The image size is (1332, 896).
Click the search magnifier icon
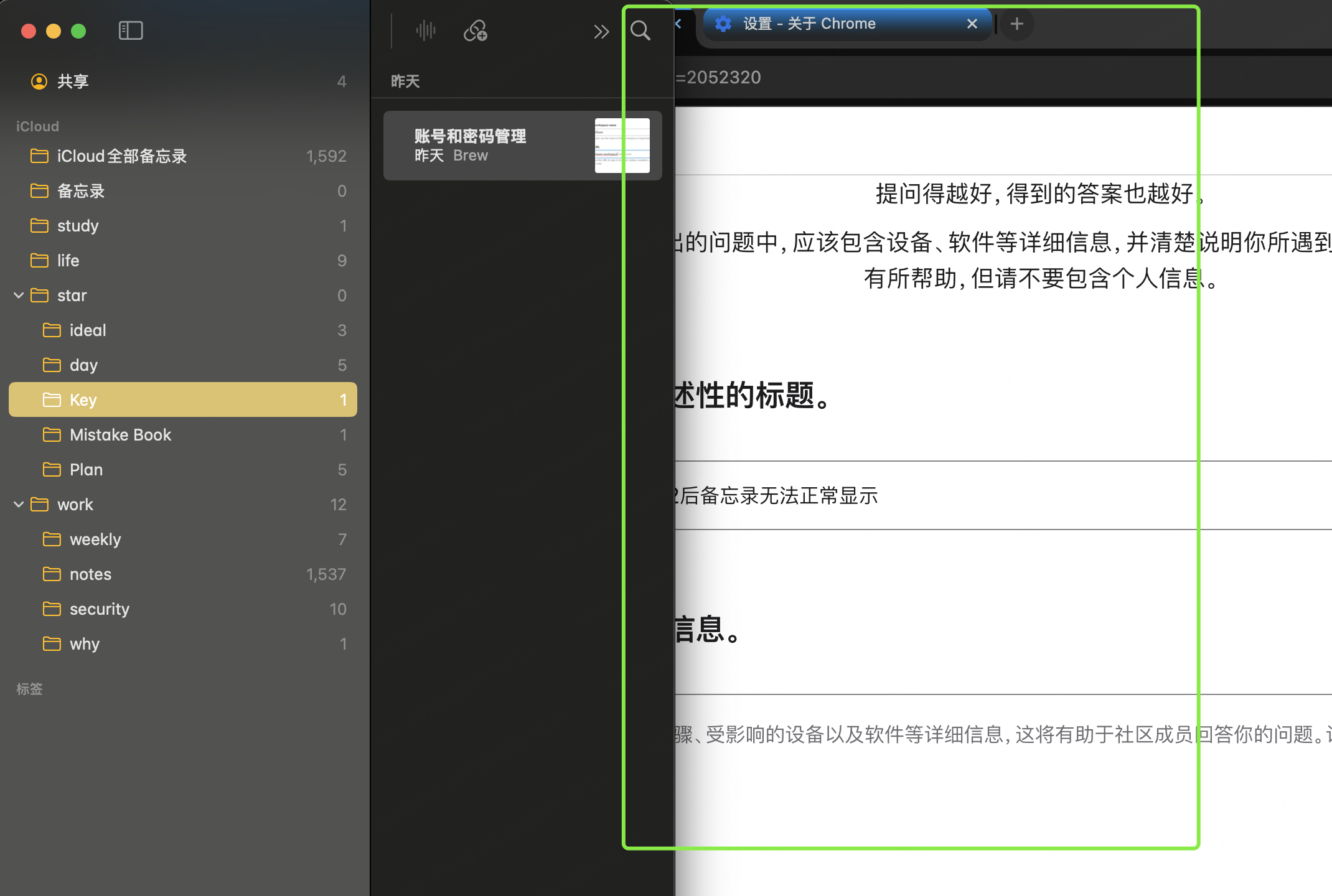coord(640,30)
